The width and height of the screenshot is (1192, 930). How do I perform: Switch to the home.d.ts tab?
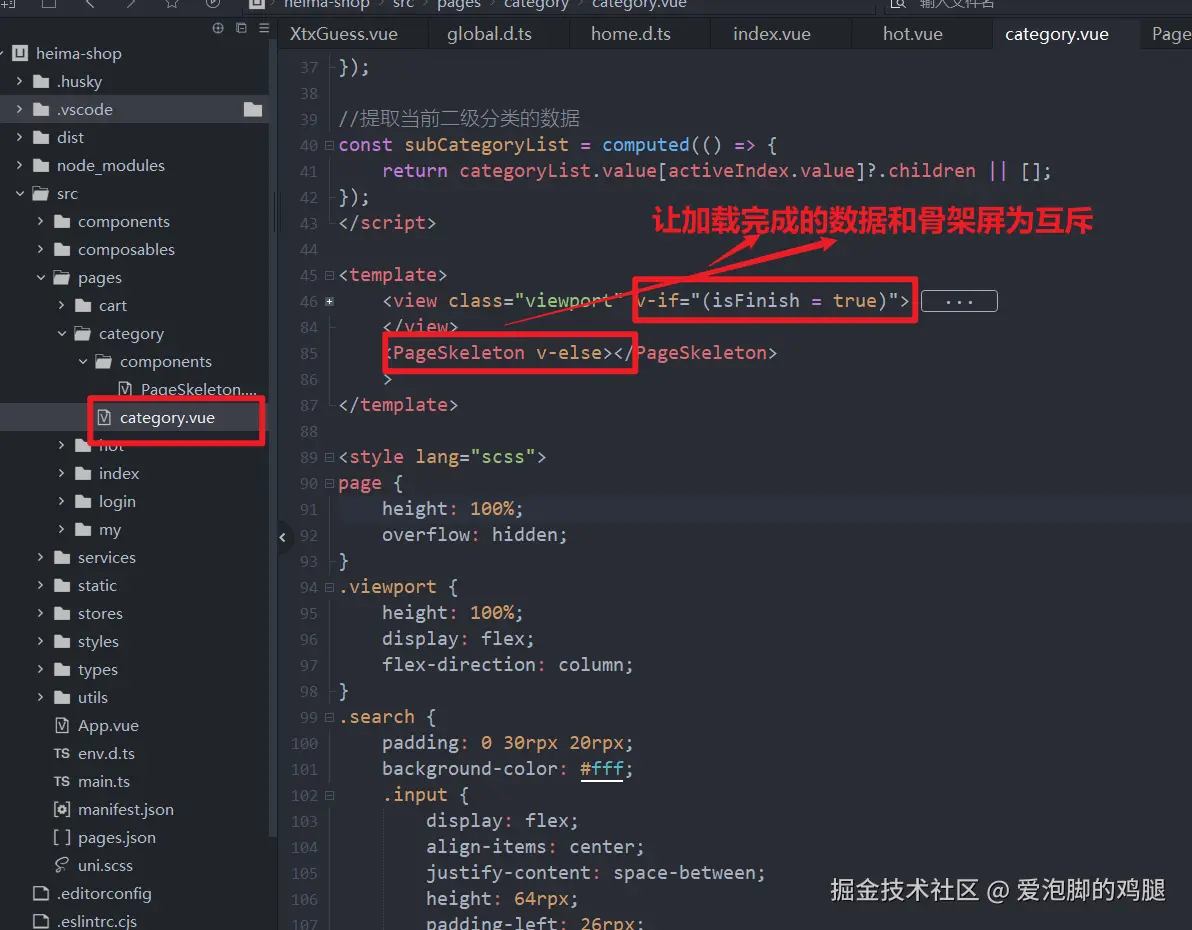coord(631,34)
